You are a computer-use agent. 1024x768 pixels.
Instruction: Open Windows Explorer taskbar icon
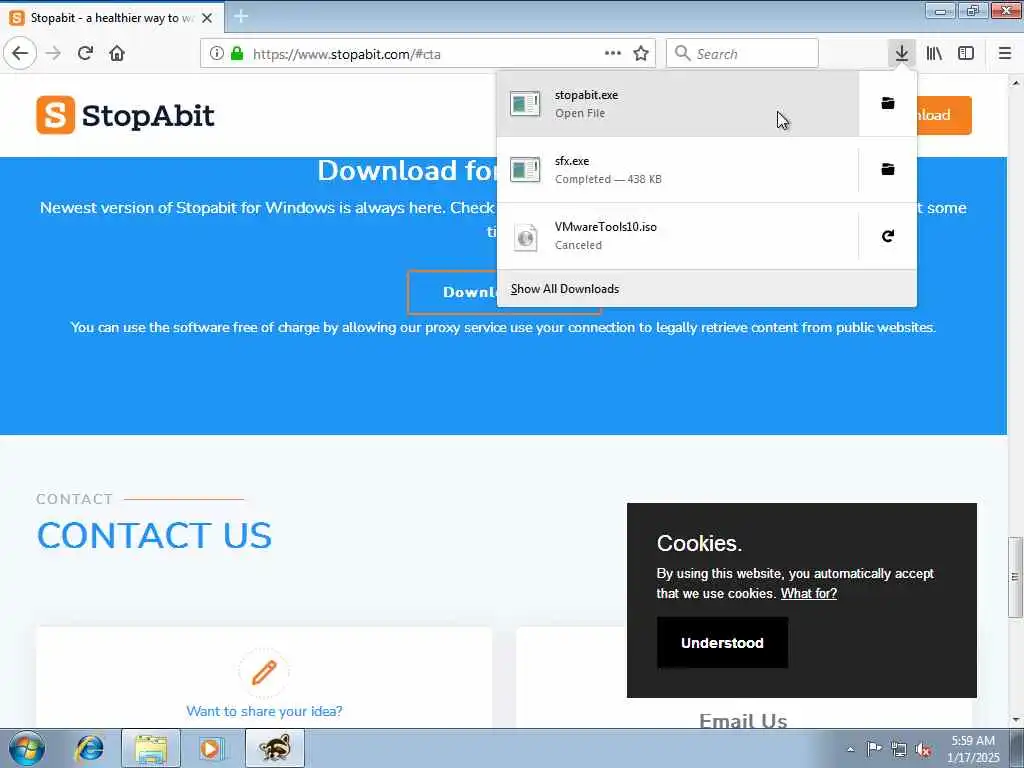151,748
